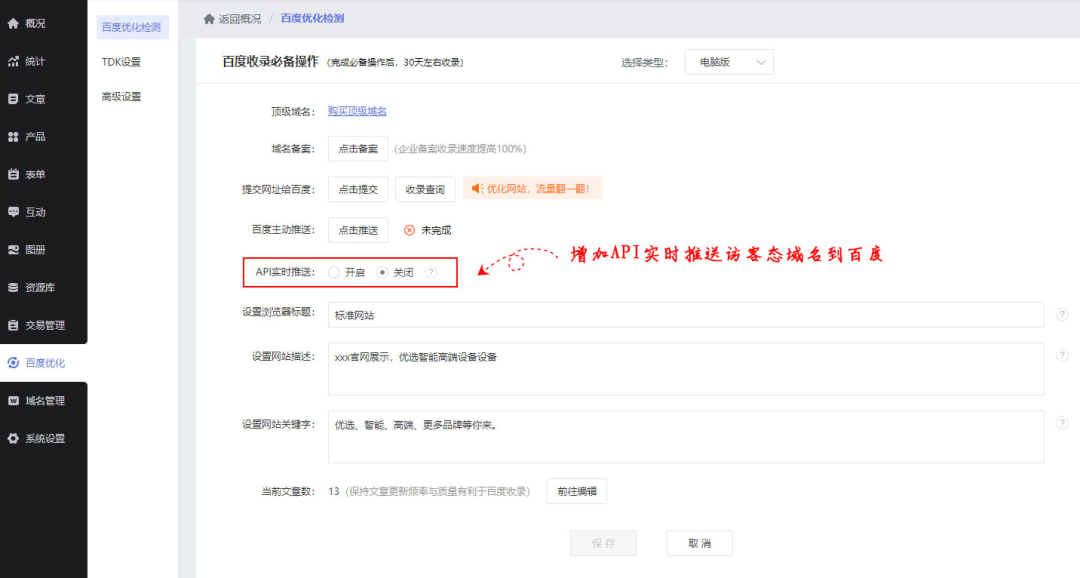1080x578 pixels.
Task: Click the 购买顶级域名 link
Action: (357, 111)
